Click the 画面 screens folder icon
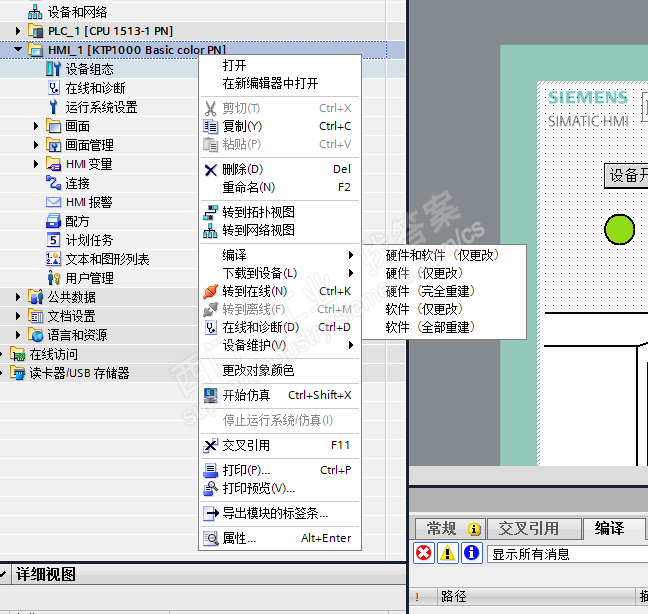This screenshot has height=614, width=648. 53,126
